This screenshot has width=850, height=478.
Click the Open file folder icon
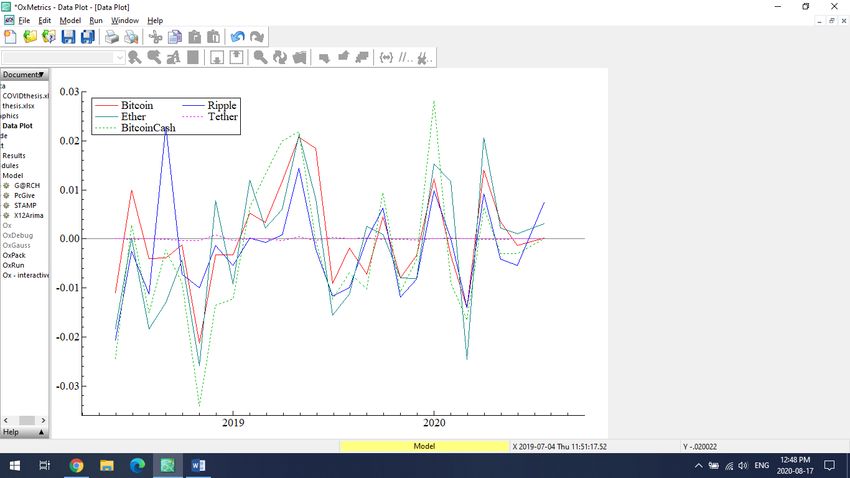click(x=30, y=37)
